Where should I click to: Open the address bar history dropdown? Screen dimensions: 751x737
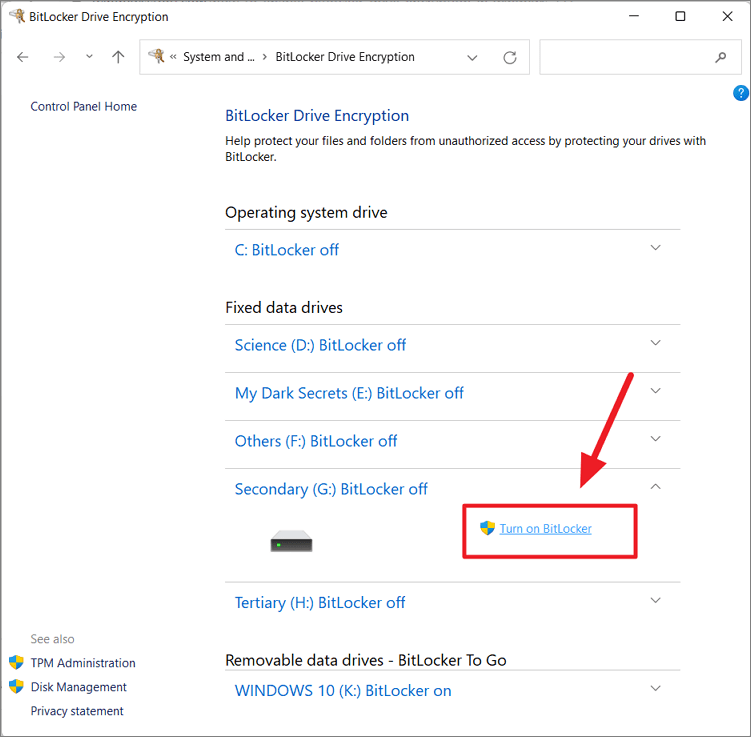tap(472, 58)
